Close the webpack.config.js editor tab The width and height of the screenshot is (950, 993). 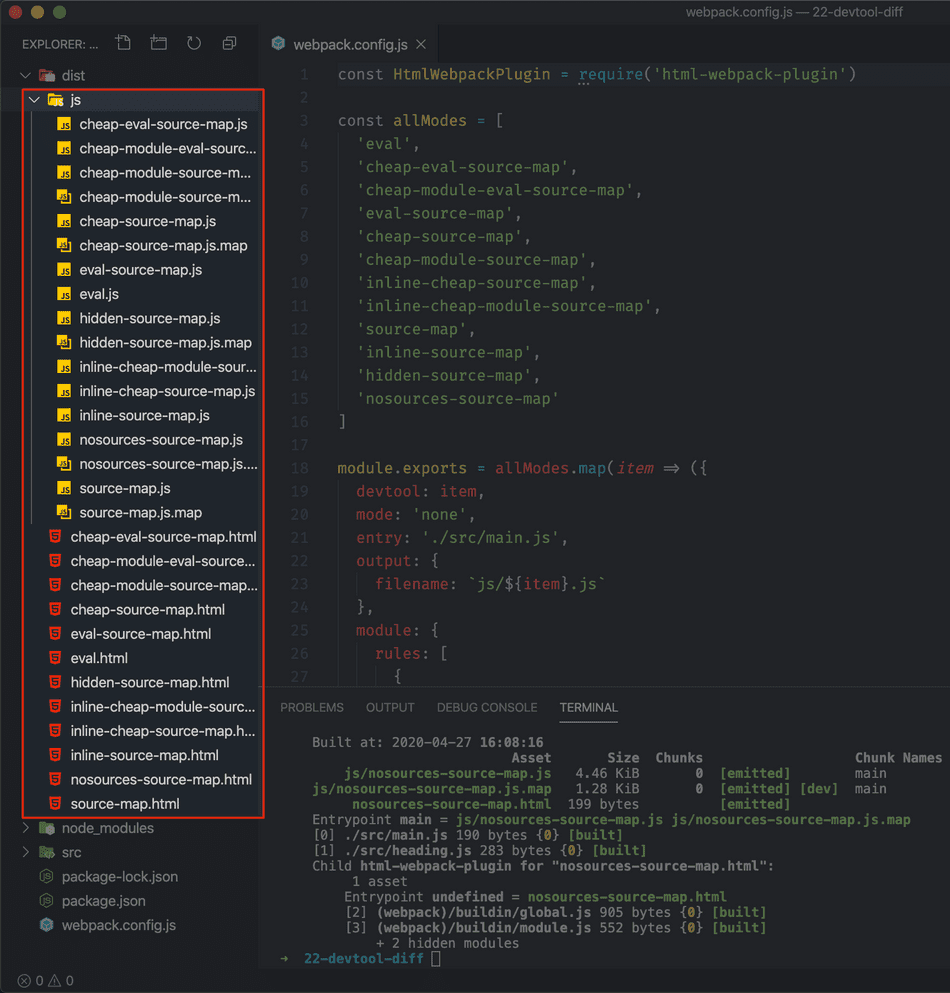click(421, 44)
